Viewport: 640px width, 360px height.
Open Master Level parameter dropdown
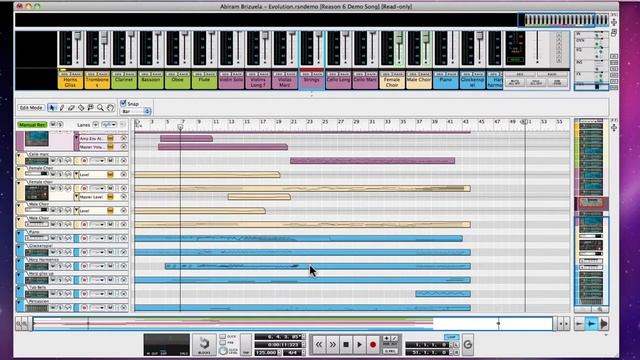click(x=76, y=197)
